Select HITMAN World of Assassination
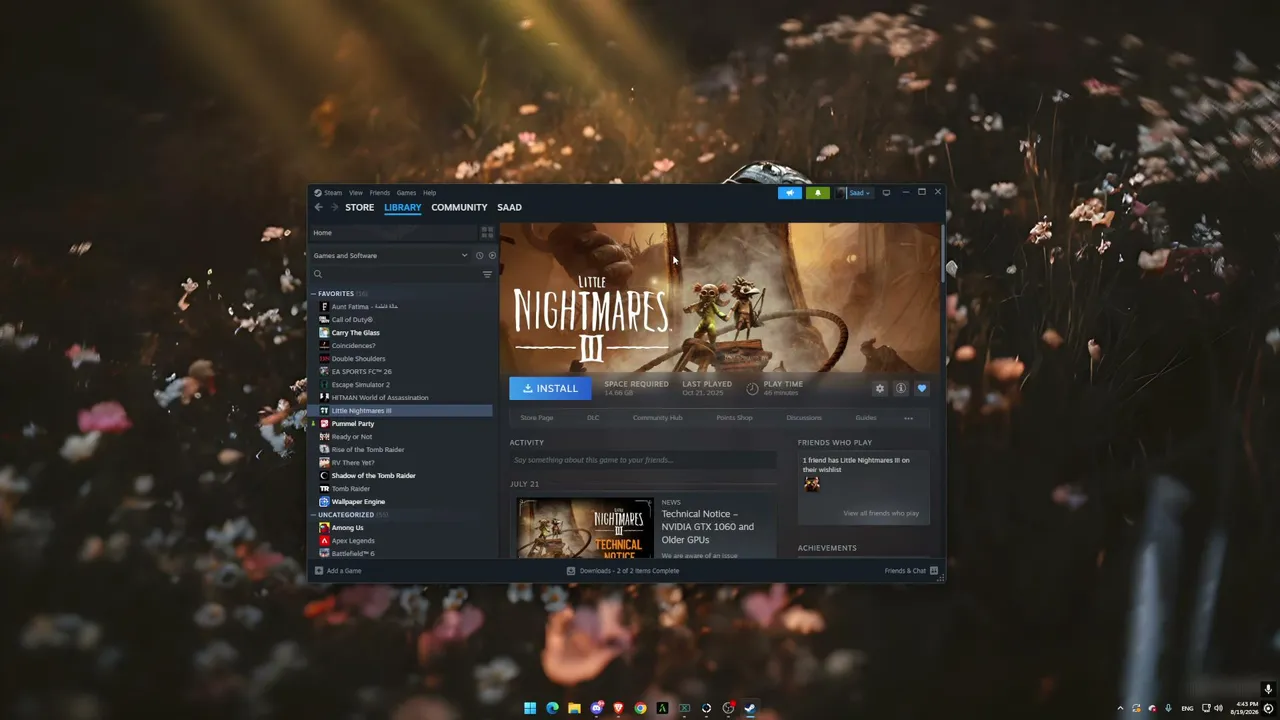The height and width of the screenshot is (720, 1280). (x=402, y=398)
